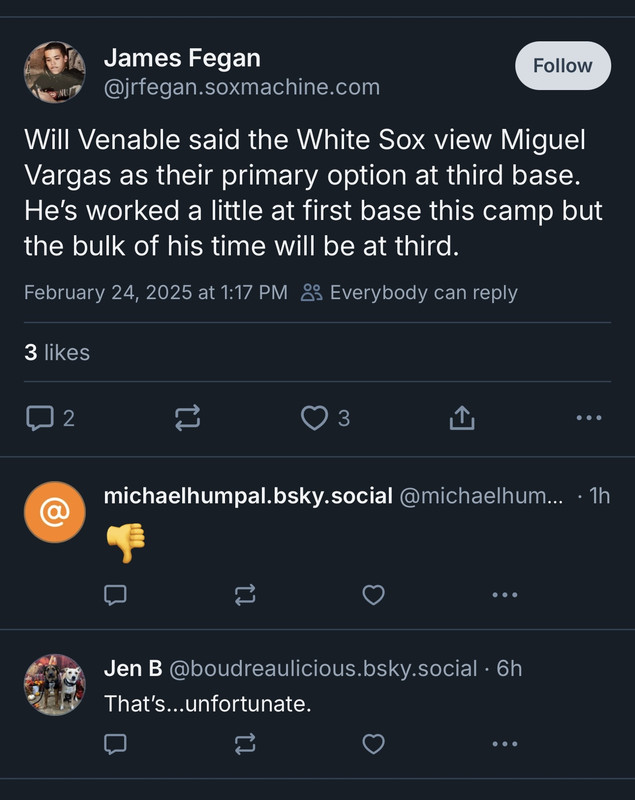Screen dimensions: 635x800
Task: Reply to James Fegan's main post
Action: (x=39, y=418)
